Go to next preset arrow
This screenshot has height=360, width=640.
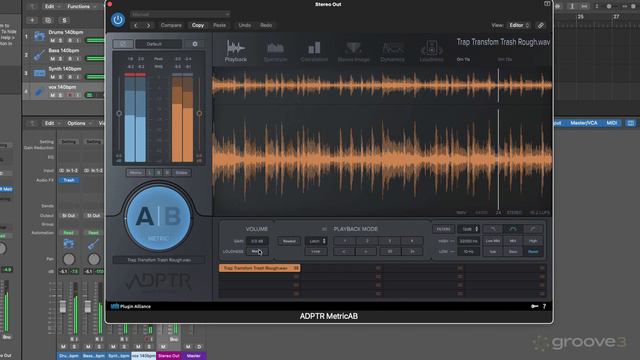coord(149,25)
